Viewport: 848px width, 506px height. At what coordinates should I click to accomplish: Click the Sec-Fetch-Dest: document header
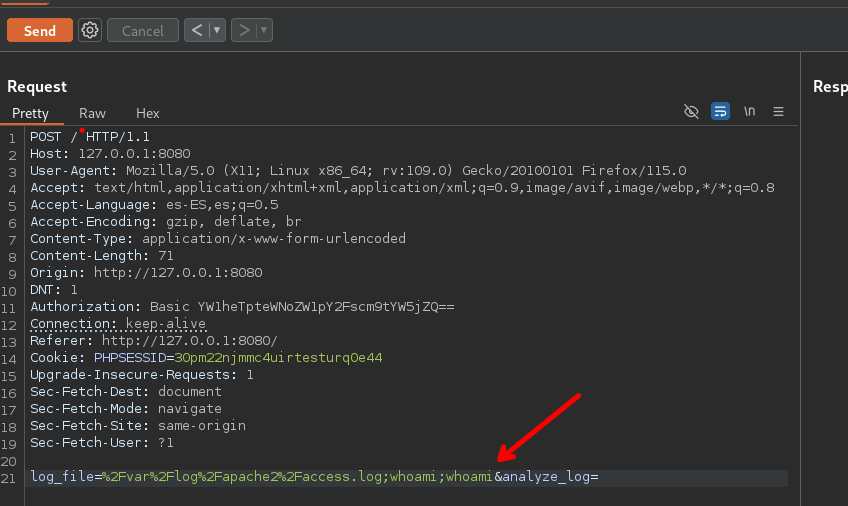tap(125, 391)
